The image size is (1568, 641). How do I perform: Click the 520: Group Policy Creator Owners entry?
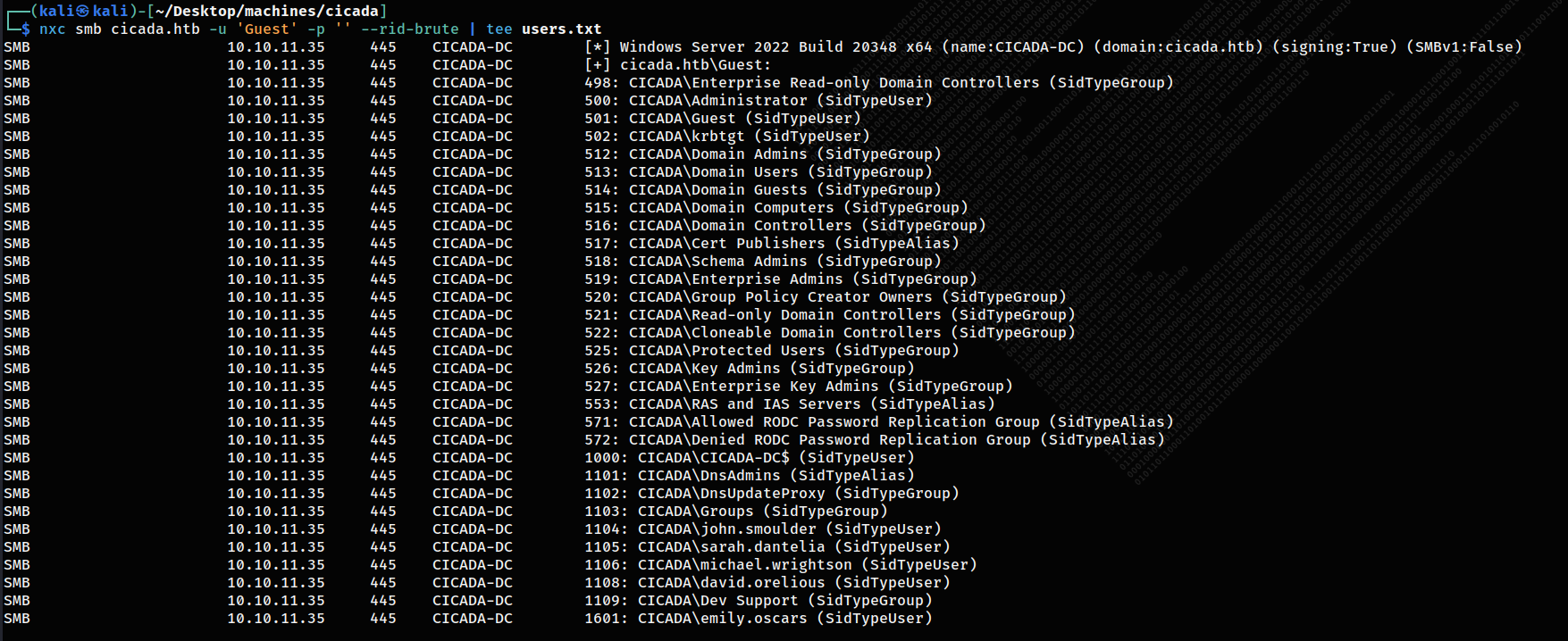pyautogui.click(x=826, y=296)
